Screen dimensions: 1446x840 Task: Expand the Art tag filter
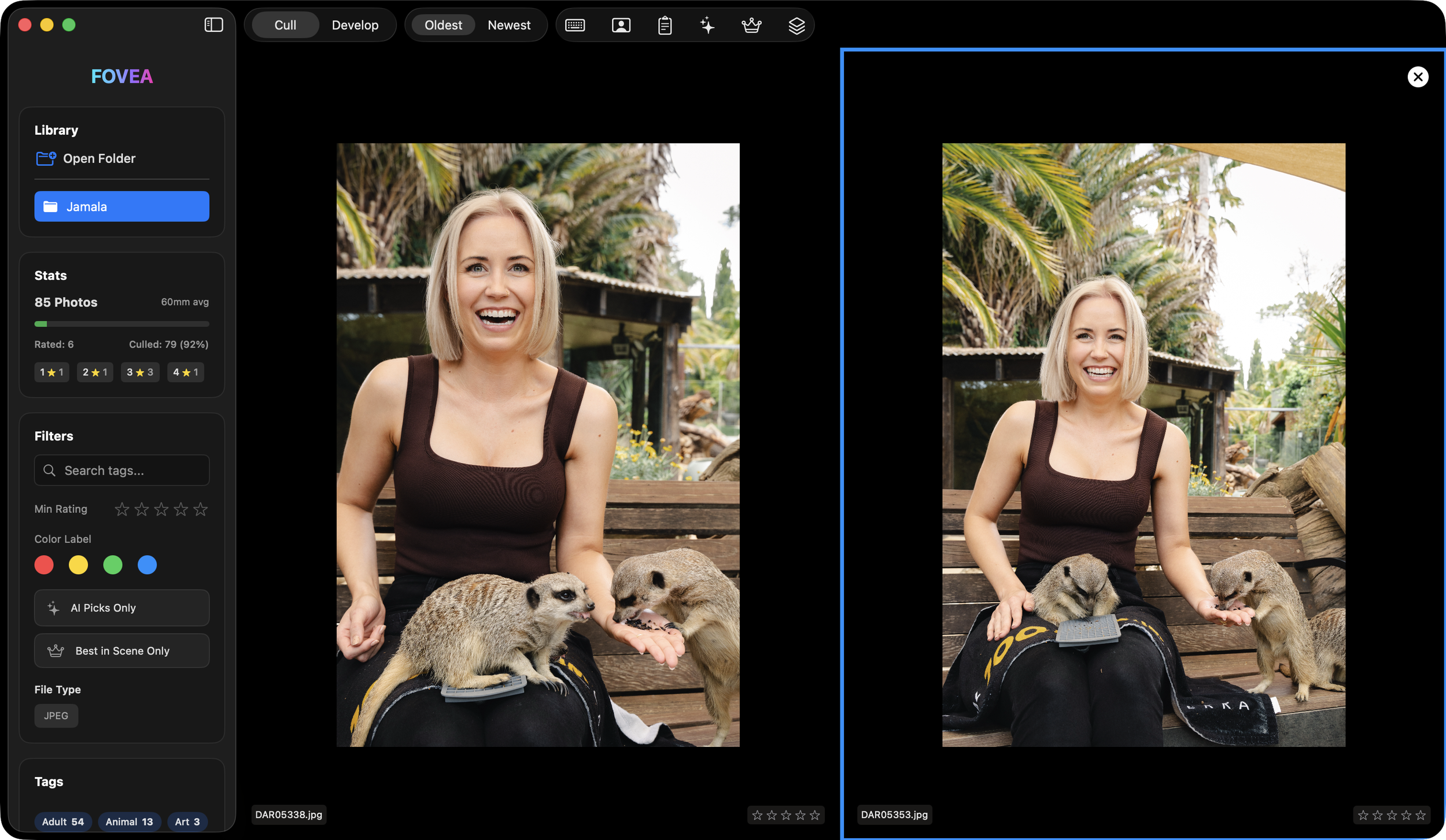(187, 822)
